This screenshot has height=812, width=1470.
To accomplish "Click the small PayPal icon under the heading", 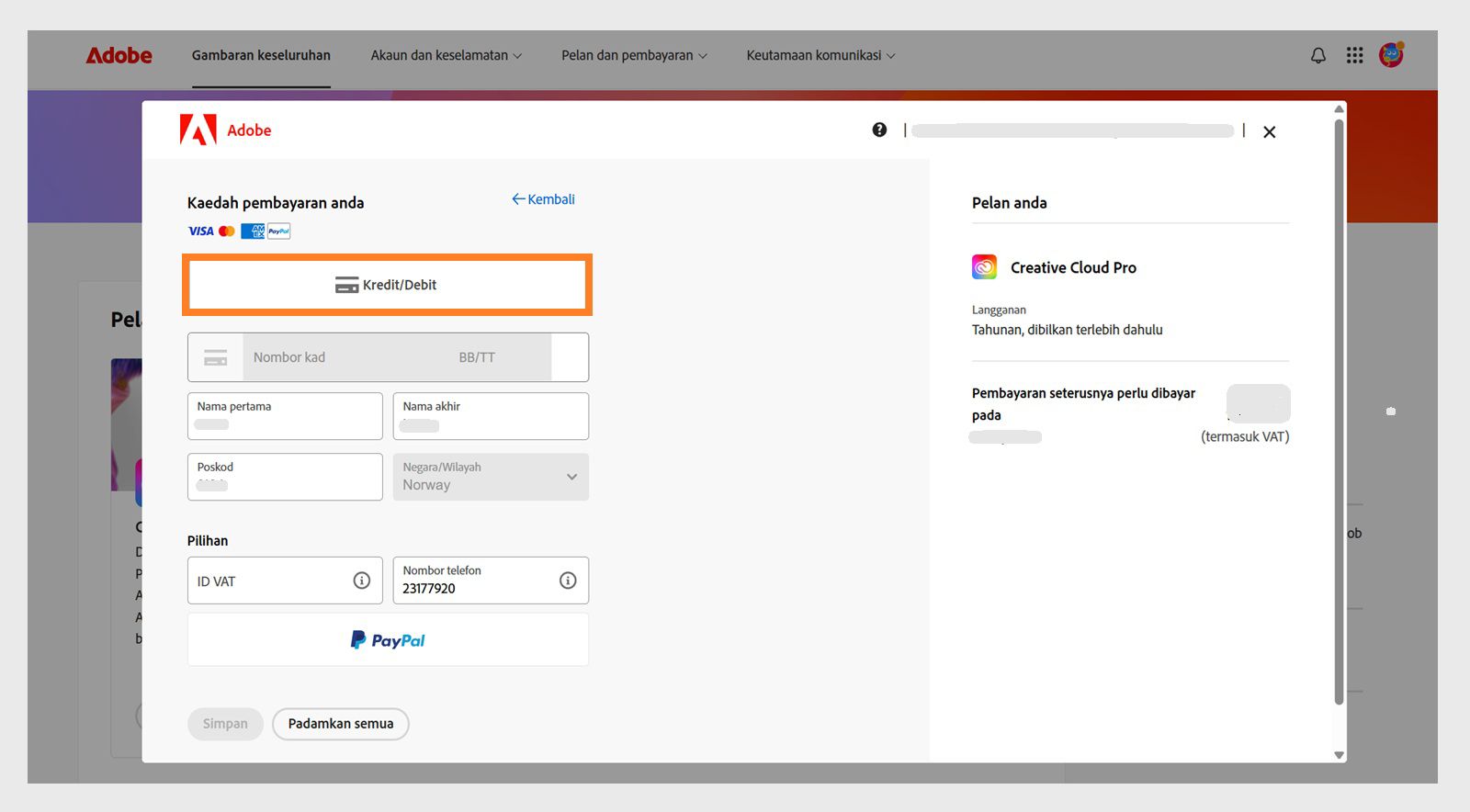I will tap(279, 231).
